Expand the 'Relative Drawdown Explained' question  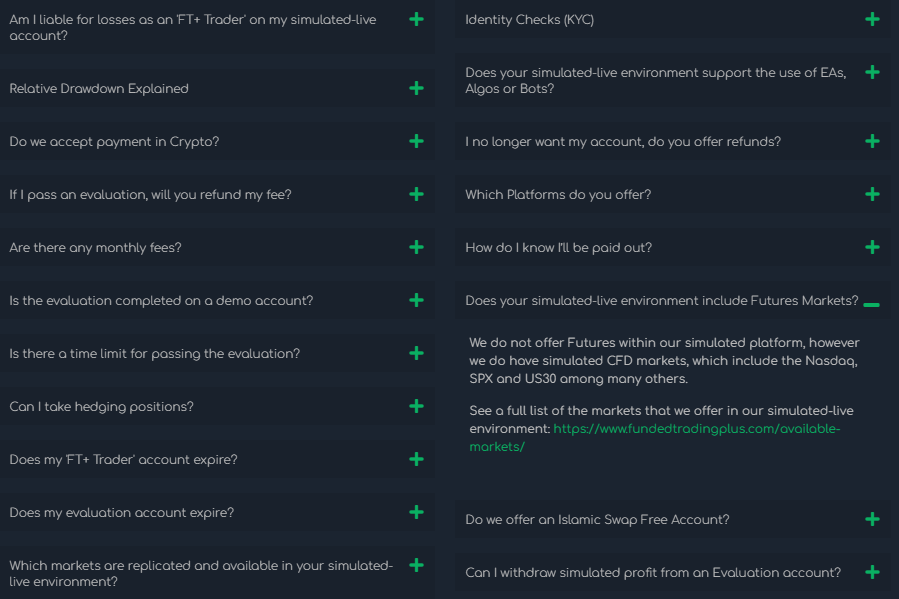coord(416,88)
